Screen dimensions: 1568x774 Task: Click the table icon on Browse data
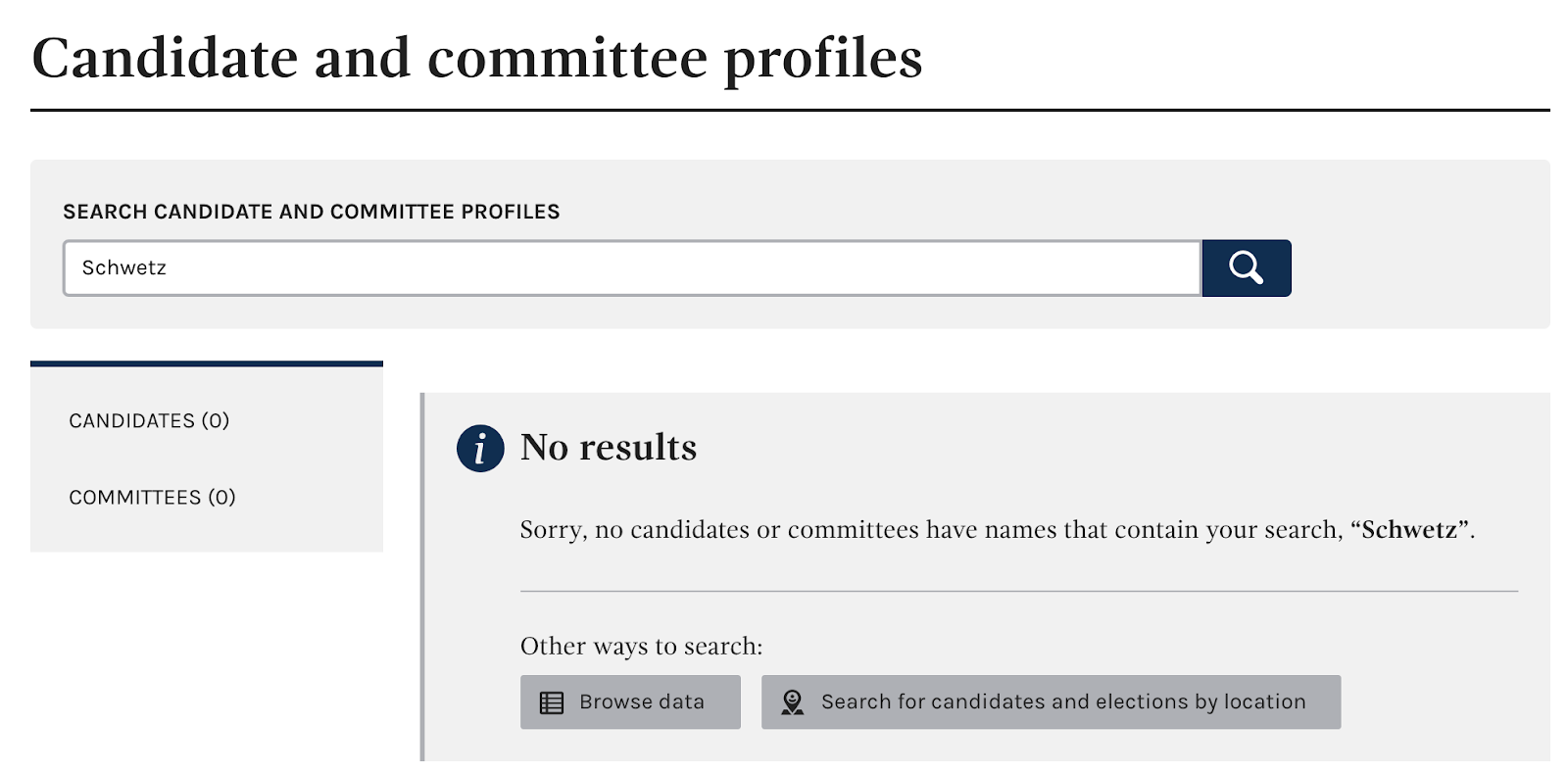click(552, 702)
